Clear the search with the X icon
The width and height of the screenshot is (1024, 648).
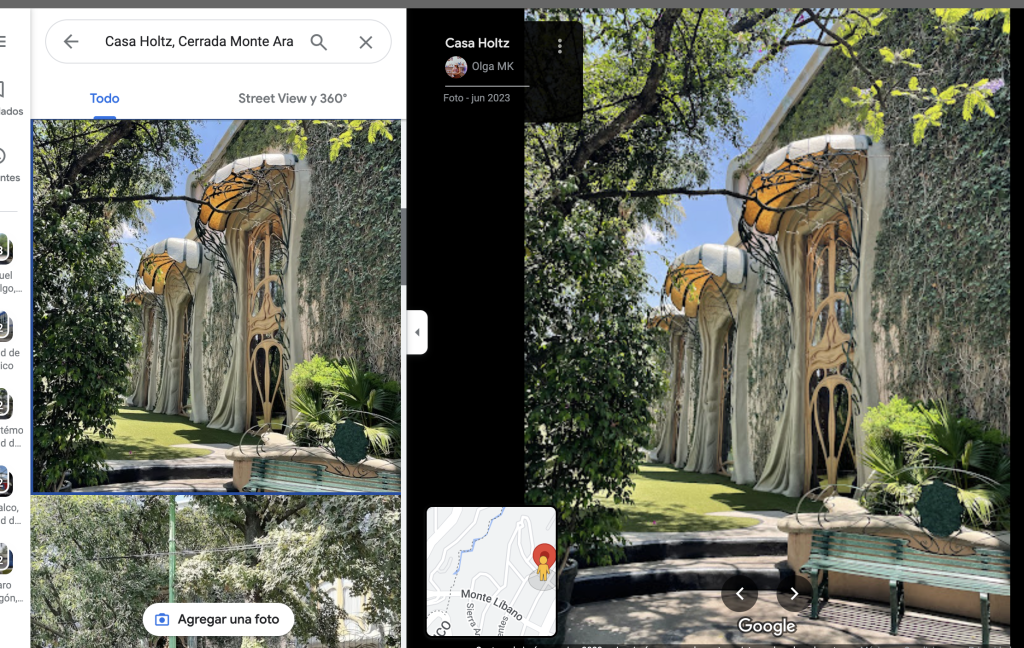pyautogui.click(x=366, y=42)
